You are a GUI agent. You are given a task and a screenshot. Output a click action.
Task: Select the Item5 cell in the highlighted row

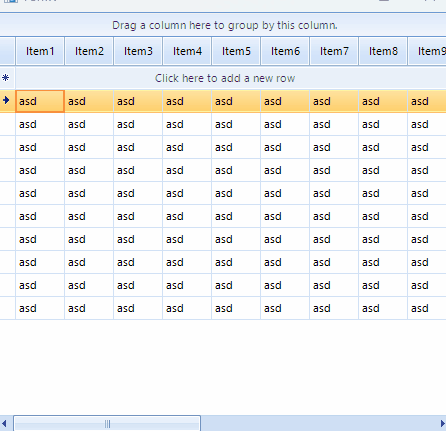(x=236, y=101)
